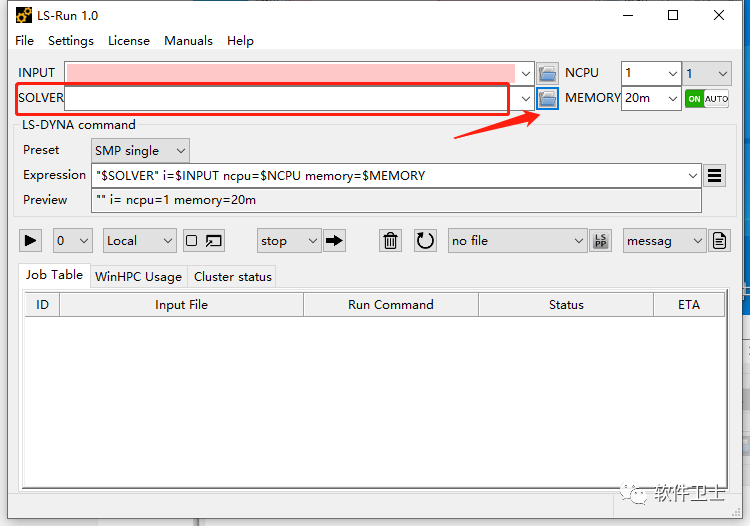The width and height of the screenshot is (750, 526).
Task: Click the document view file icon
Action: click(719, 241)
